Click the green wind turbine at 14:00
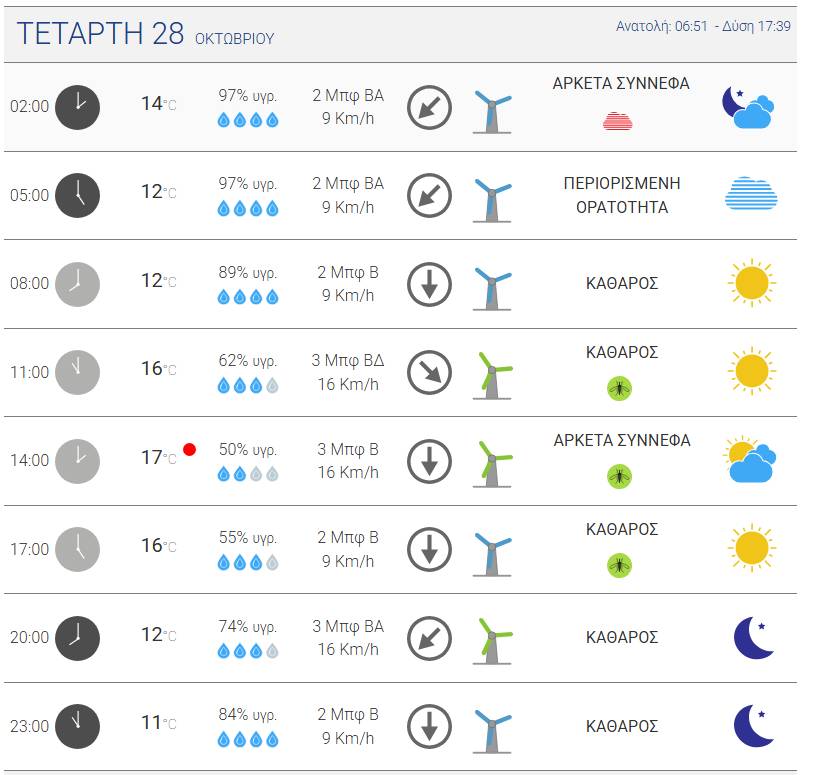Screen dimensions: 814x775 (x=493, y=464)
